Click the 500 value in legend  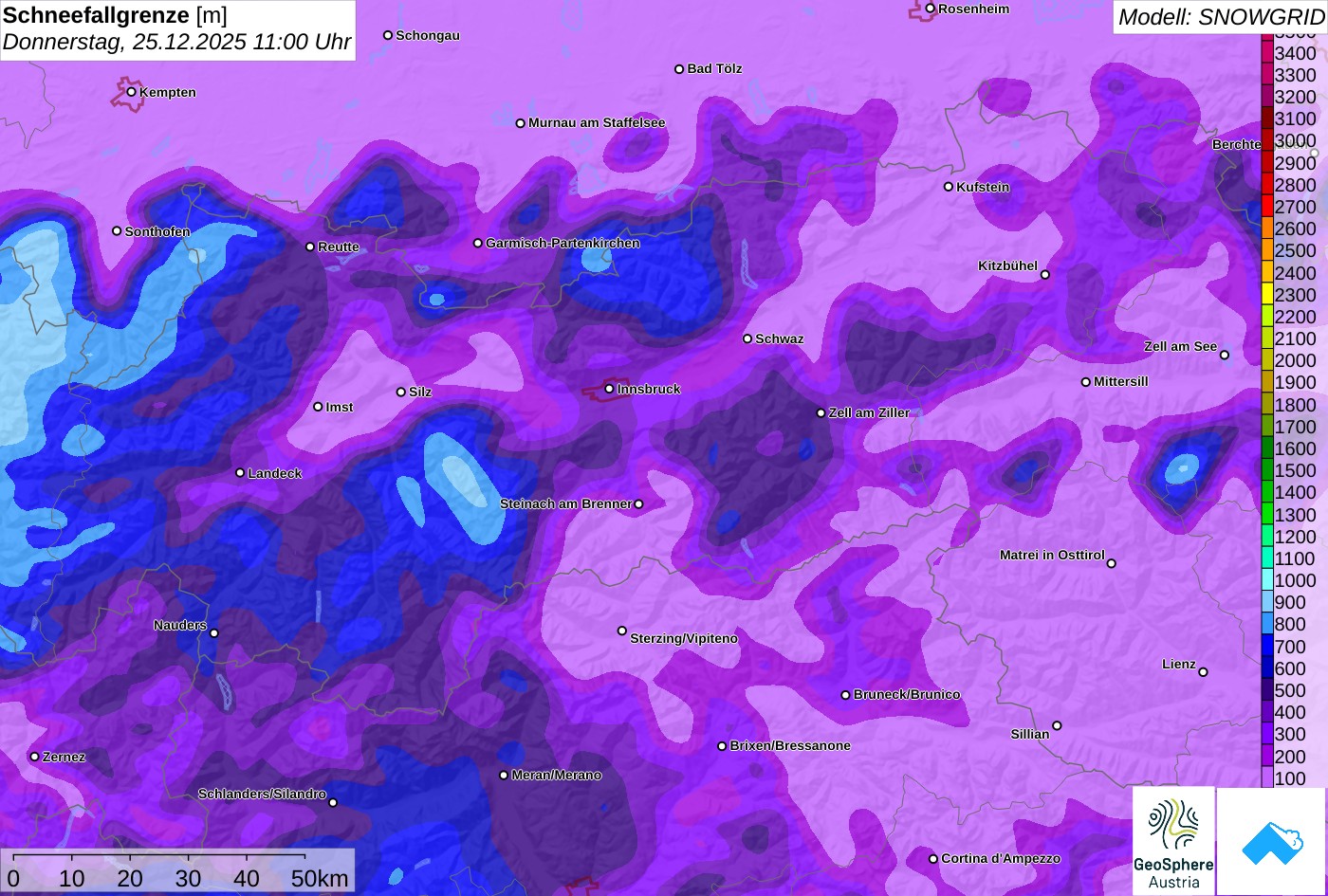pyautogui.click(x=1290, y=690)
